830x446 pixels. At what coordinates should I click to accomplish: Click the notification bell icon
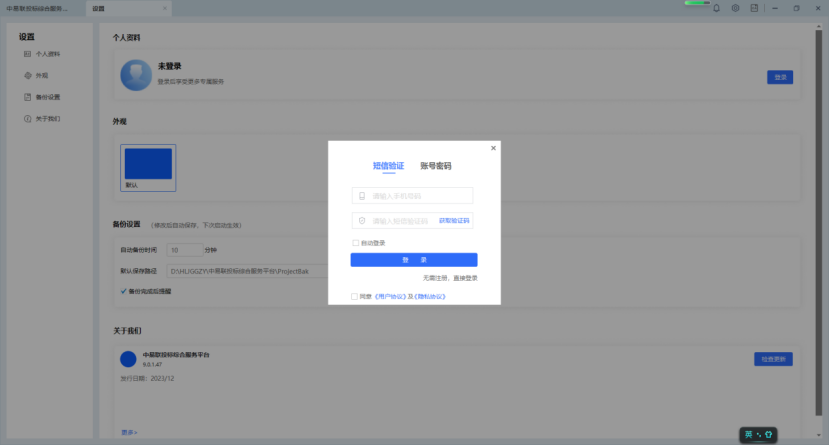pyautogui.click(x=716, y=8)
